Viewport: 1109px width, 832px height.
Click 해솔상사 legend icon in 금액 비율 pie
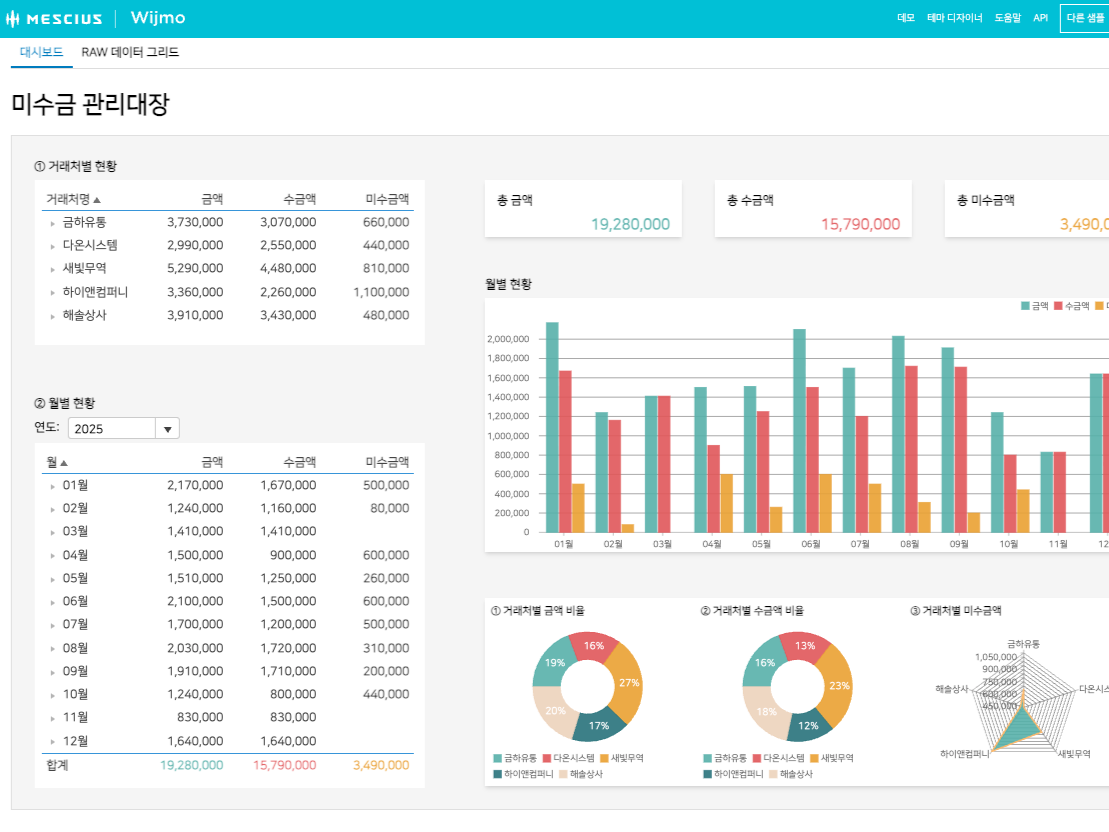(564, 774)
